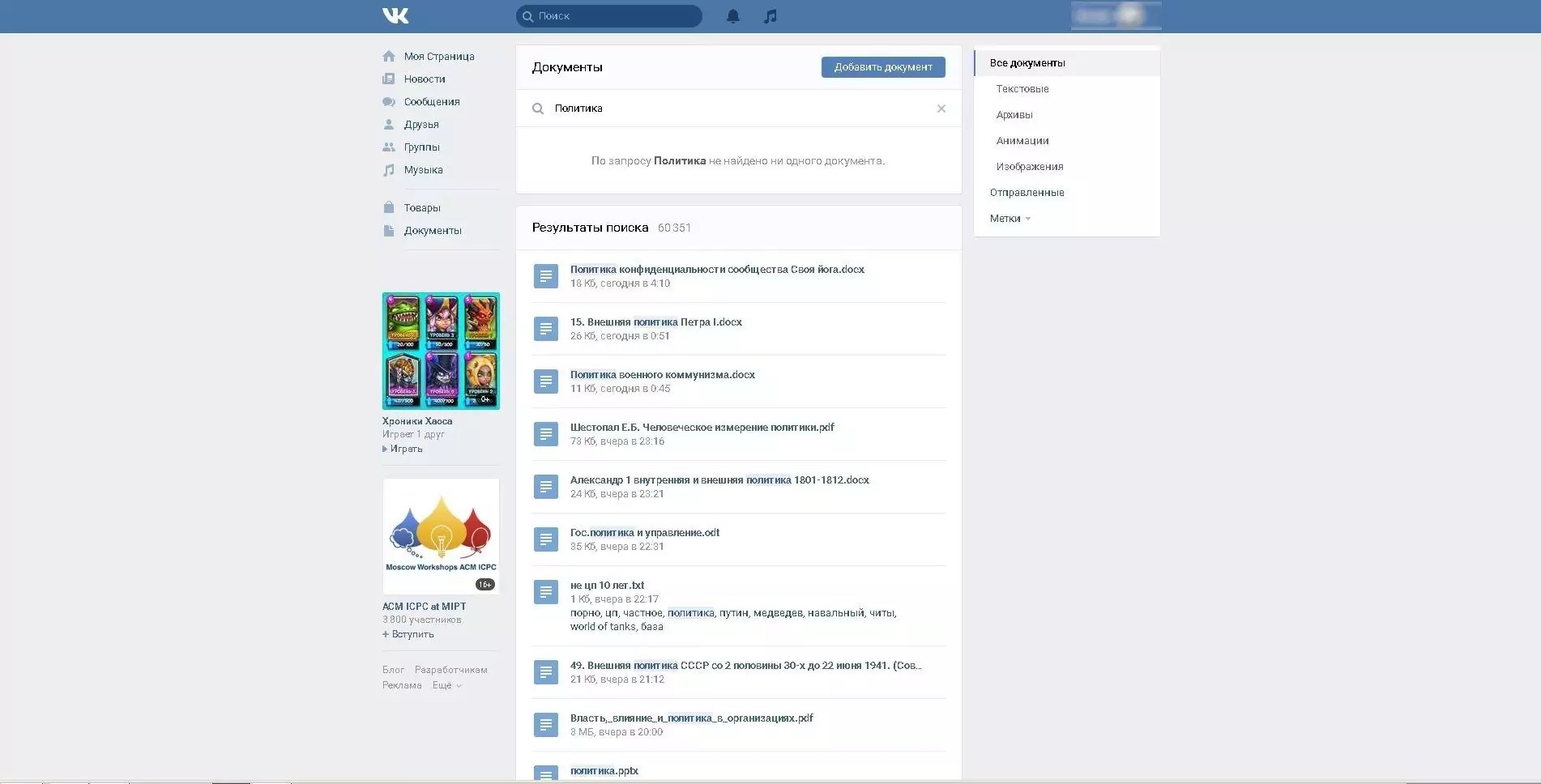Click the VK logo icon
Image resolution: width=1541 pixels, height=784 pixels.
(x=395, y=16)
